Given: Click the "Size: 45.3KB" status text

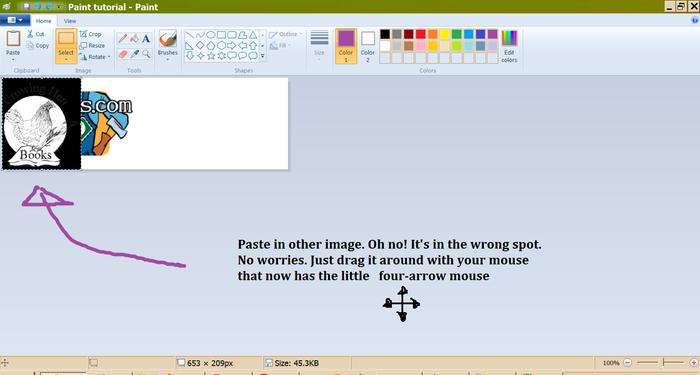Looking at the screenshot, I should pyautogui.click(x=296, y=363).
